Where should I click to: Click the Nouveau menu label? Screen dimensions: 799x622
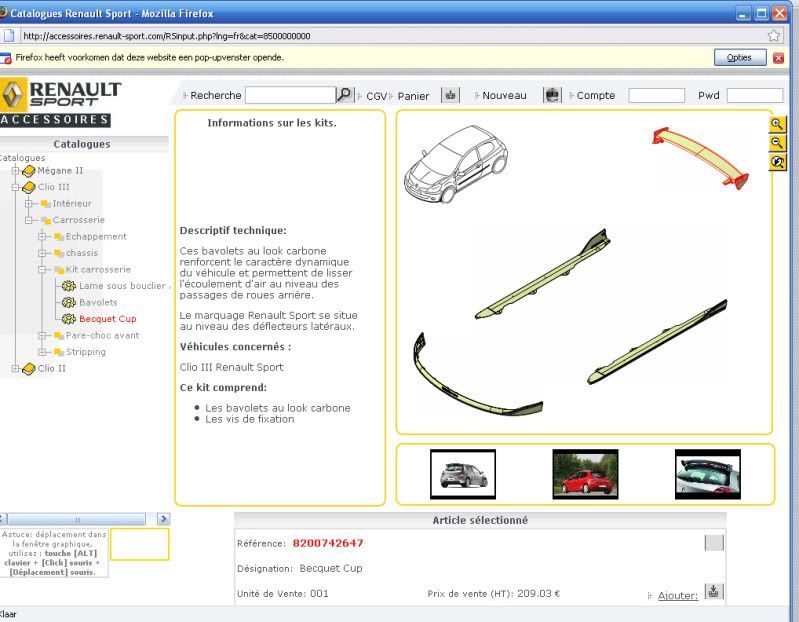504,96
